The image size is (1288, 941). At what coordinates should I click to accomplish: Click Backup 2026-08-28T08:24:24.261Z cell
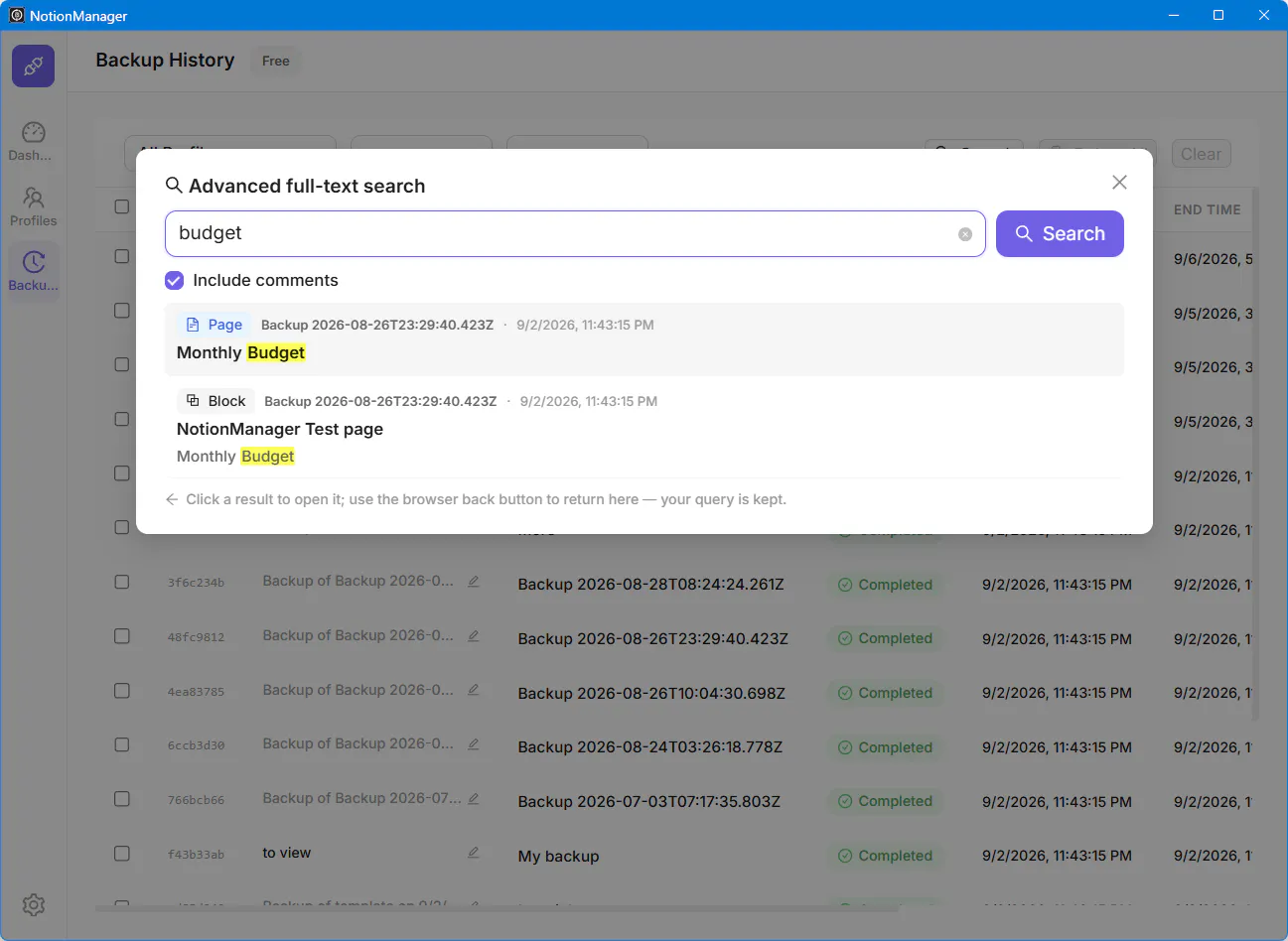point(650,585)
